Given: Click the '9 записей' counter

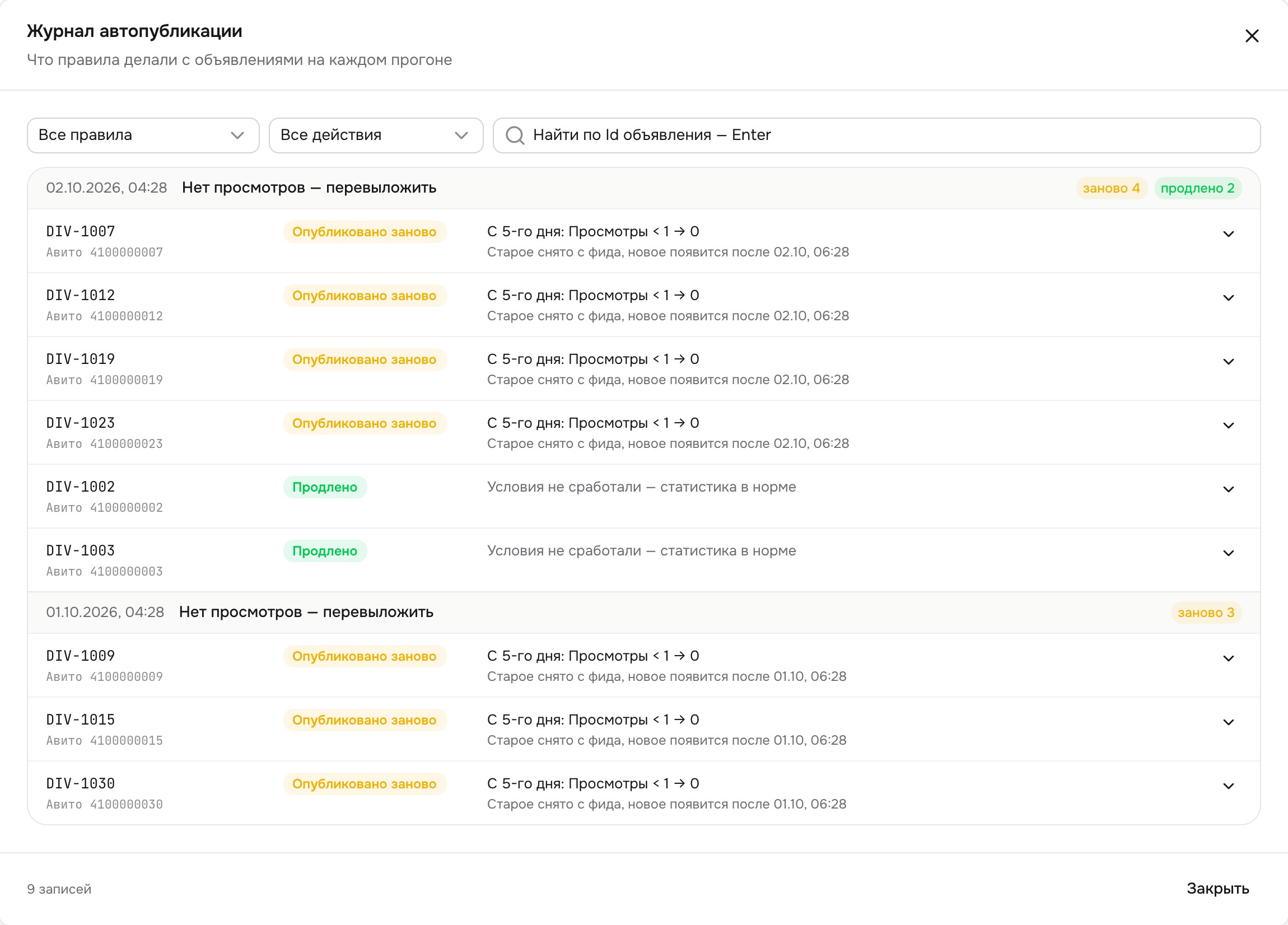Looking at the screenshot, I should point(59,889).
